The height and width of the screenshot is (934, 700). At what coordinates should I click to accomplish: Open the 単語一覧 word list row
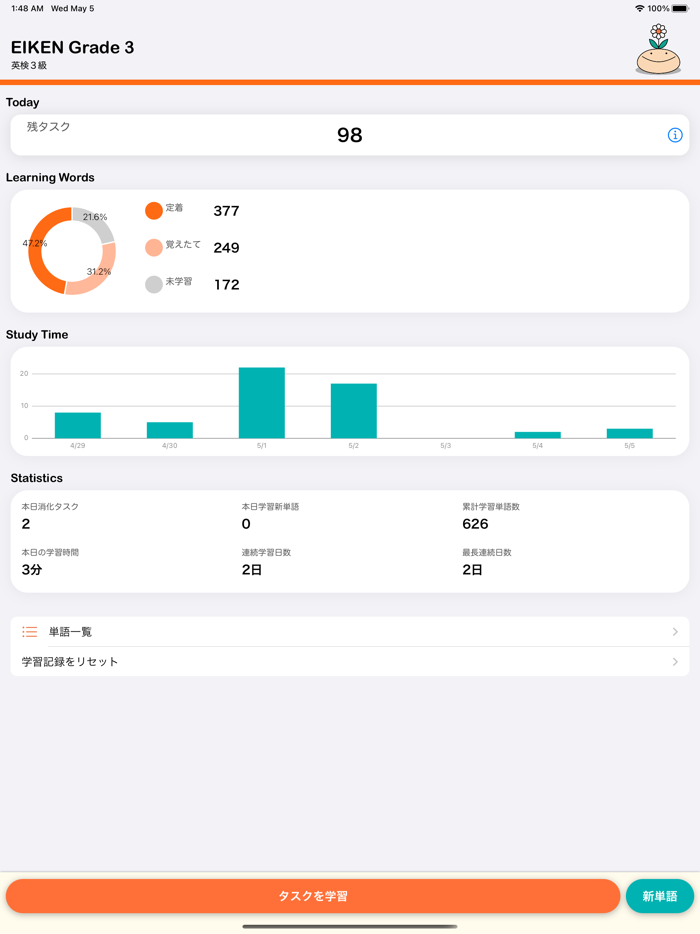tap(350, 631)
